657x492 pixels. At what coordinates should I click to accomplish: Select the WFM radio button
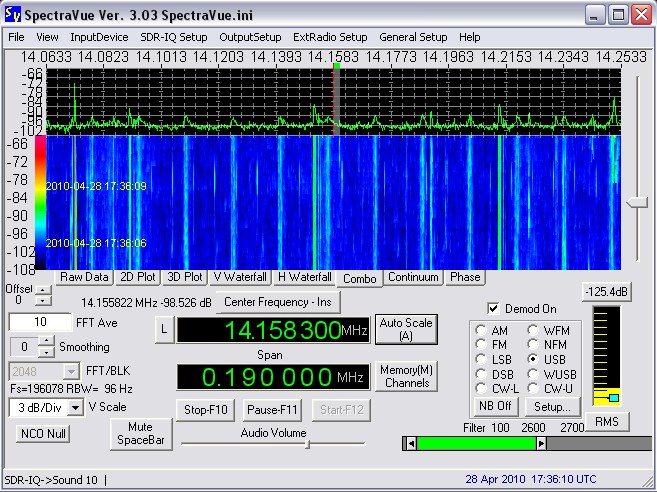pos(532,330)
